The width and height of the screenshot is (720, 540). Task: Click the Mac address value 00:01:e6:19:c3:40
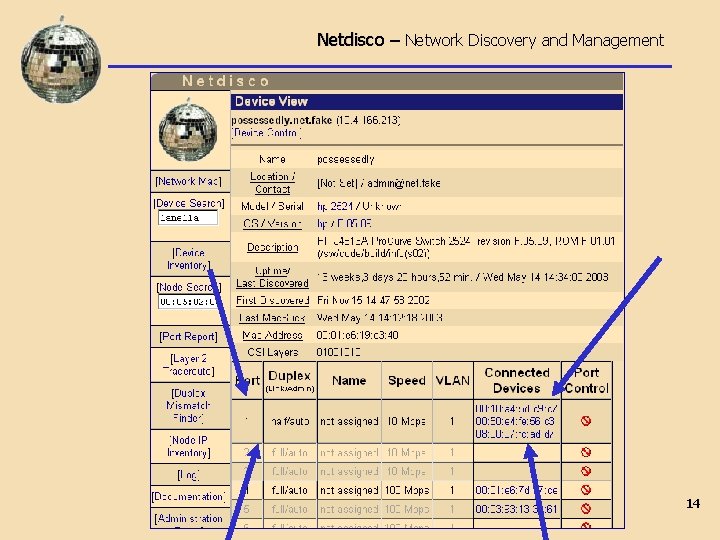(357, 335)
